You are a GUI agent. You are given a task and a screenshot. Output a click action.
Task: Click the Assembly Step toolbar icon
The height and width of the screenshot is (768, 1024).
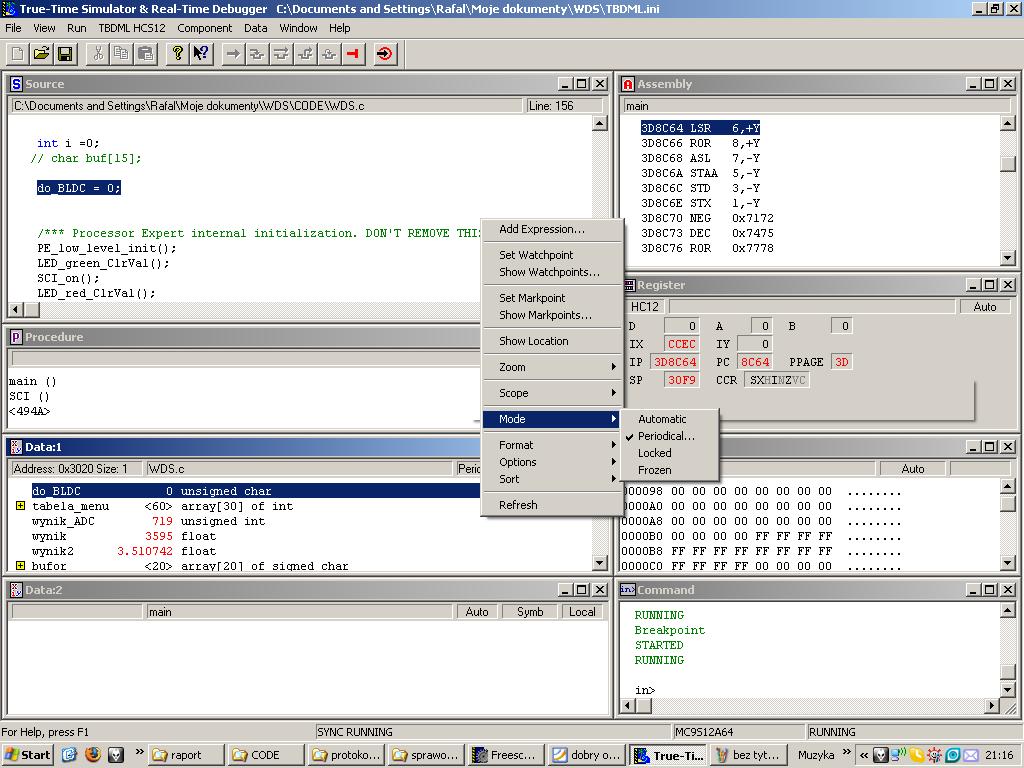tap(329, 54)
